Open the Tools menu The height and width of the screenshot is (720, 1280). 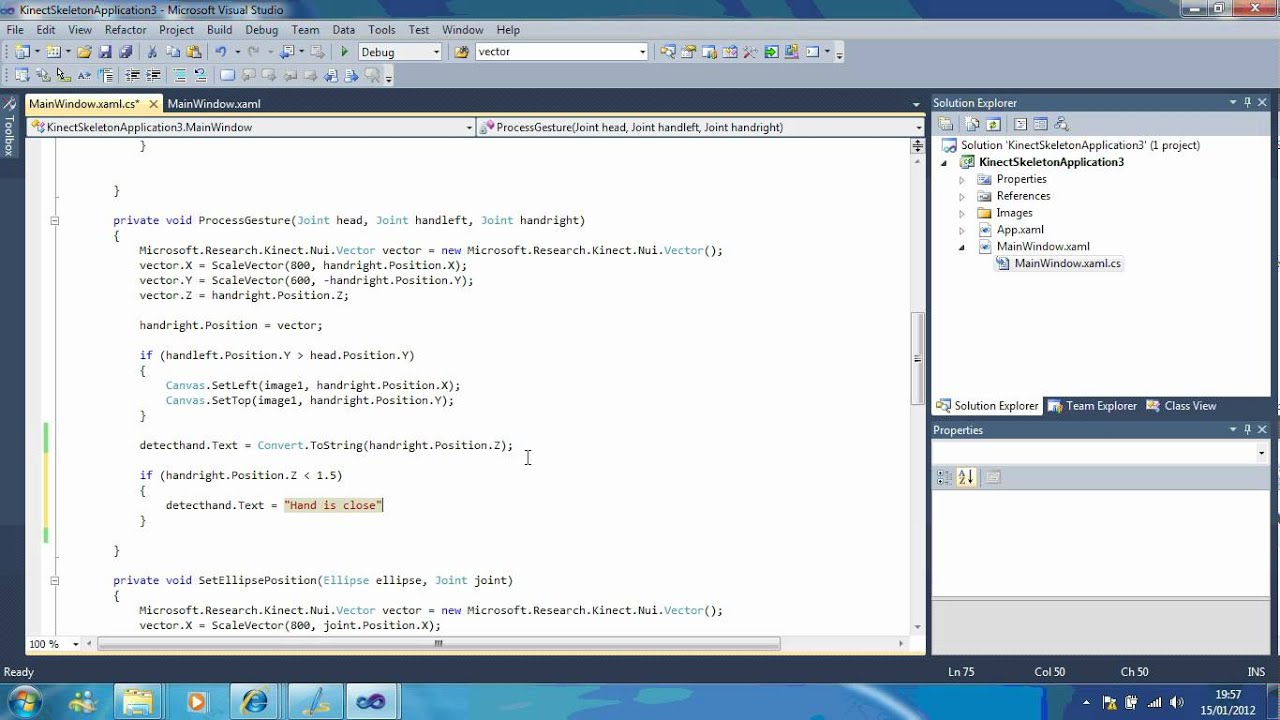[x=381, y=30]
